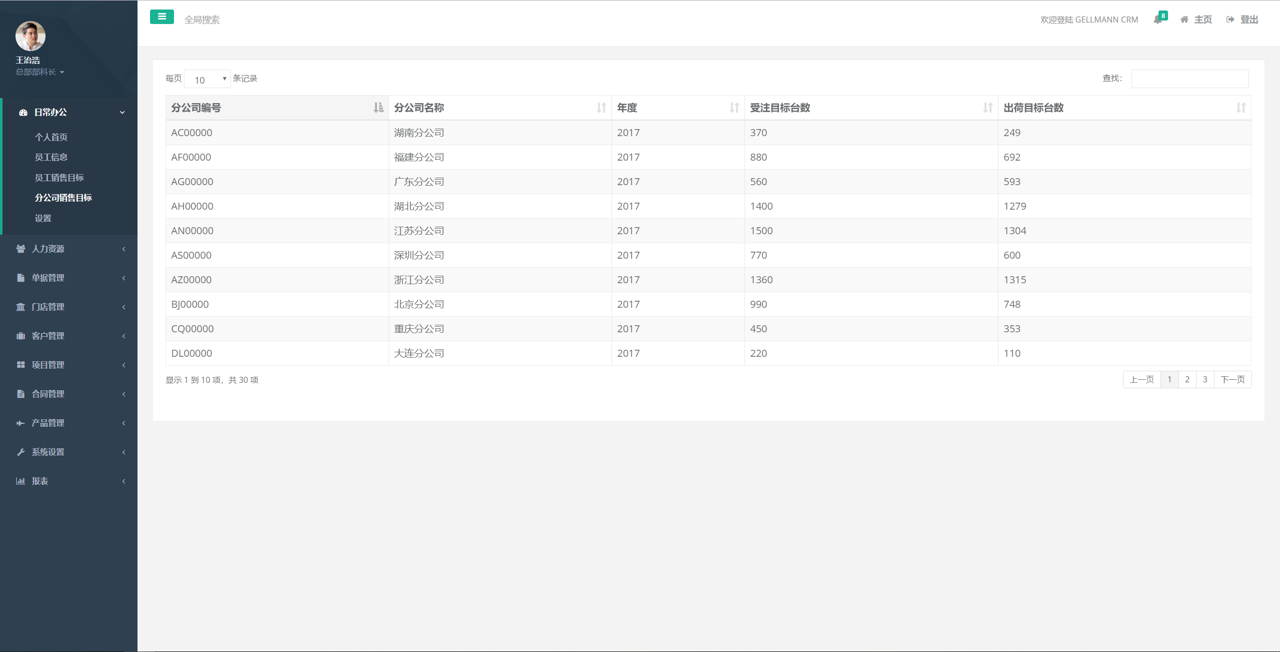Open 员工销售目标 in the sidebar
Viewport: 1280px width, 652px height.
(x=59, y=178)
